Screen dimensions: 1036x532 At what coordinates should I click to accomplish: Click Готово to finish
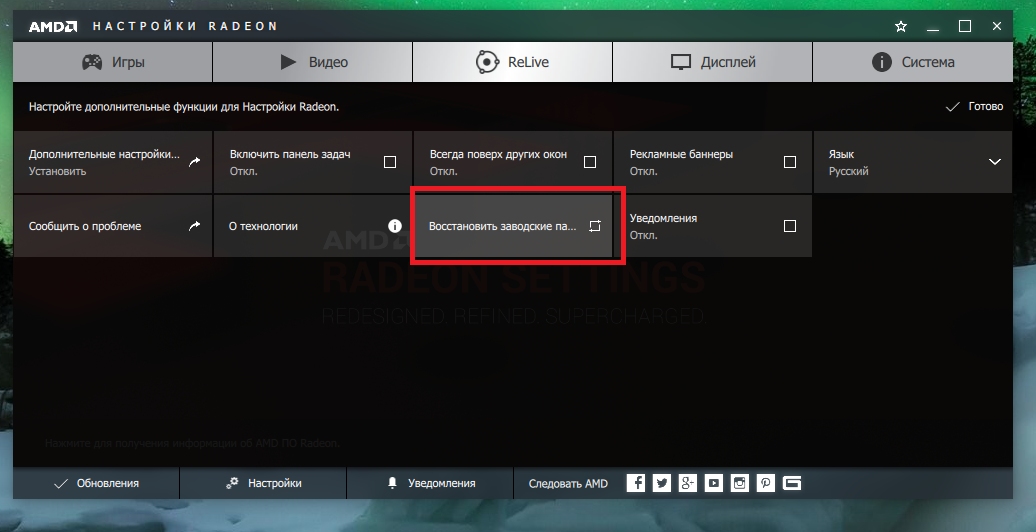(975, 106)
